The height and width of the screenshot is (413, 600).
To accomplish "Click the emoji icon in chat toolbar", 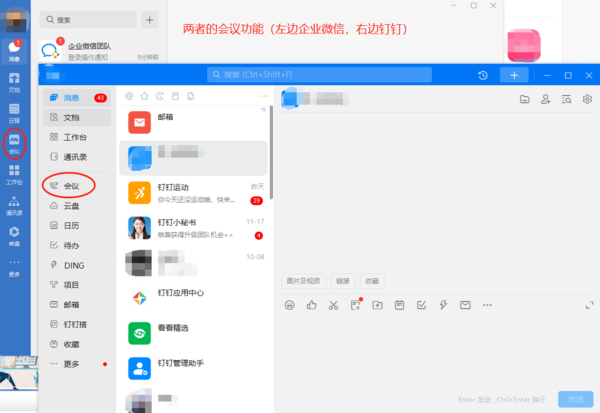I will click(289, 305).
